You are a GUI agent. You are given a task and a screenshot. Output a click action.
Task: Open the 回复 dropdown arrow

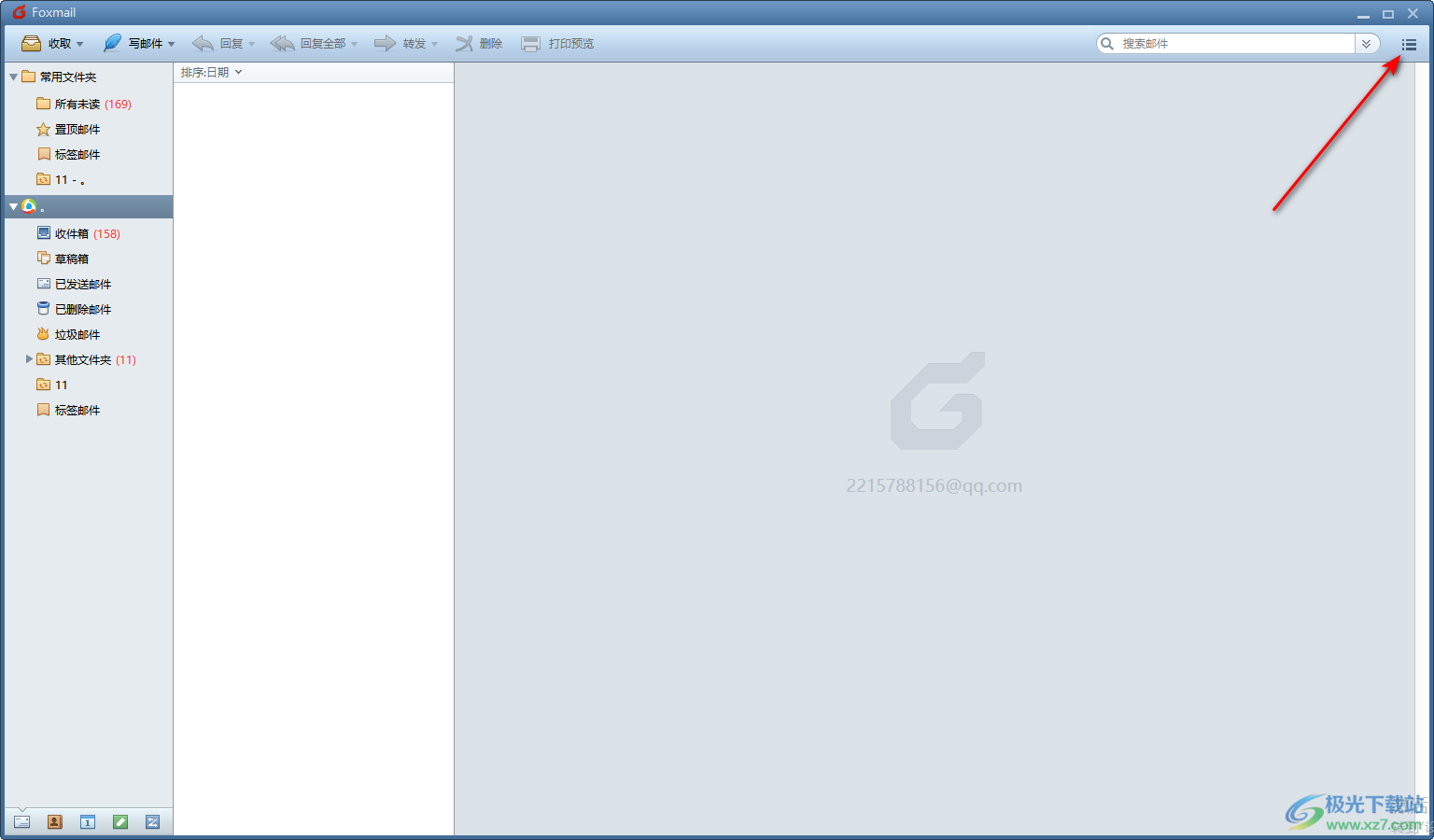click(252, 45)
